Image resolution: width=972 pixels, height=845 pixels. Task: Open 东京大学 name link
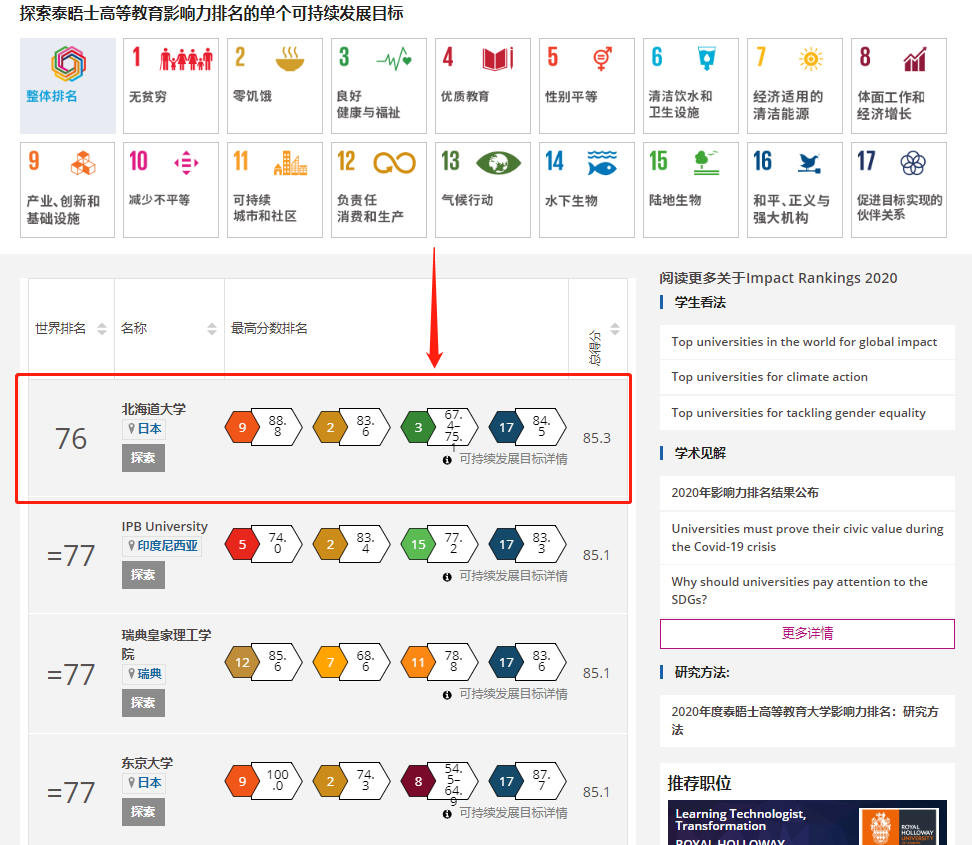coord(147,763)
